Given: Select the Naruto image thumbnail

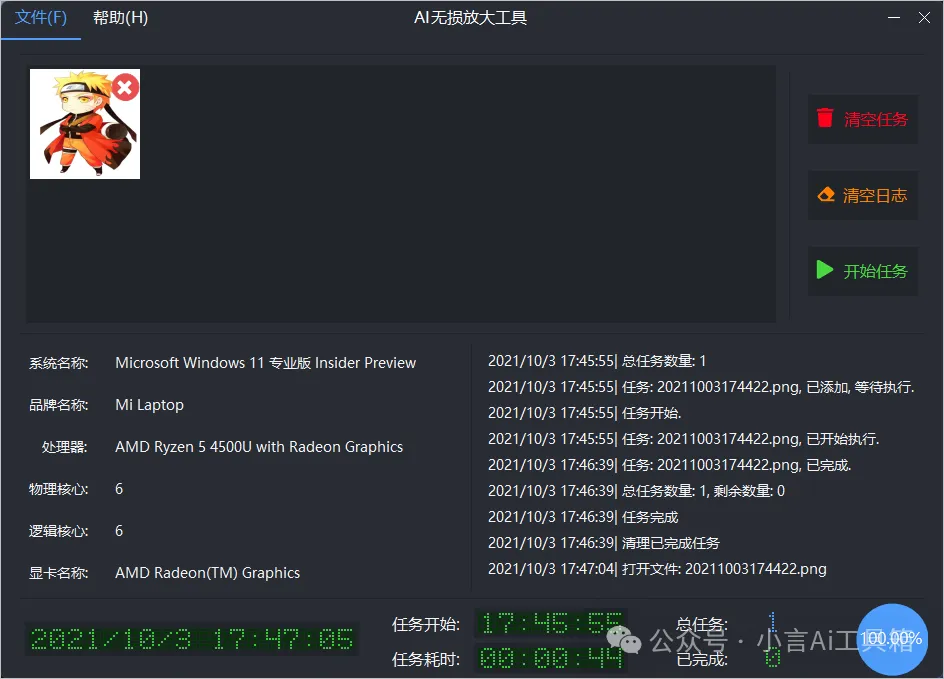Looking at the screenshot, I should (85, 124).
